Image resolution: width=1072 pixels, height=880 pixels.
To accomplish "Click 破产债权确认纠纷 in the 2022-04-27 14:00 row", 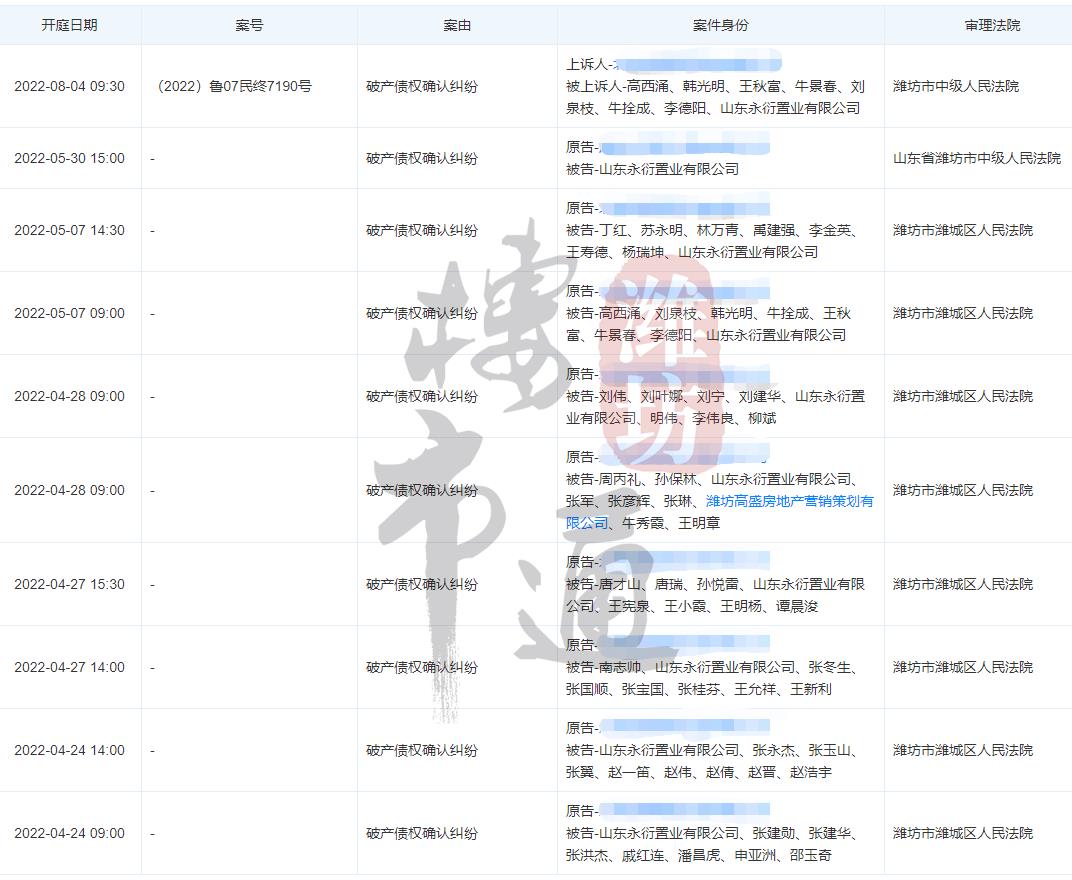I will coord(421,667).
